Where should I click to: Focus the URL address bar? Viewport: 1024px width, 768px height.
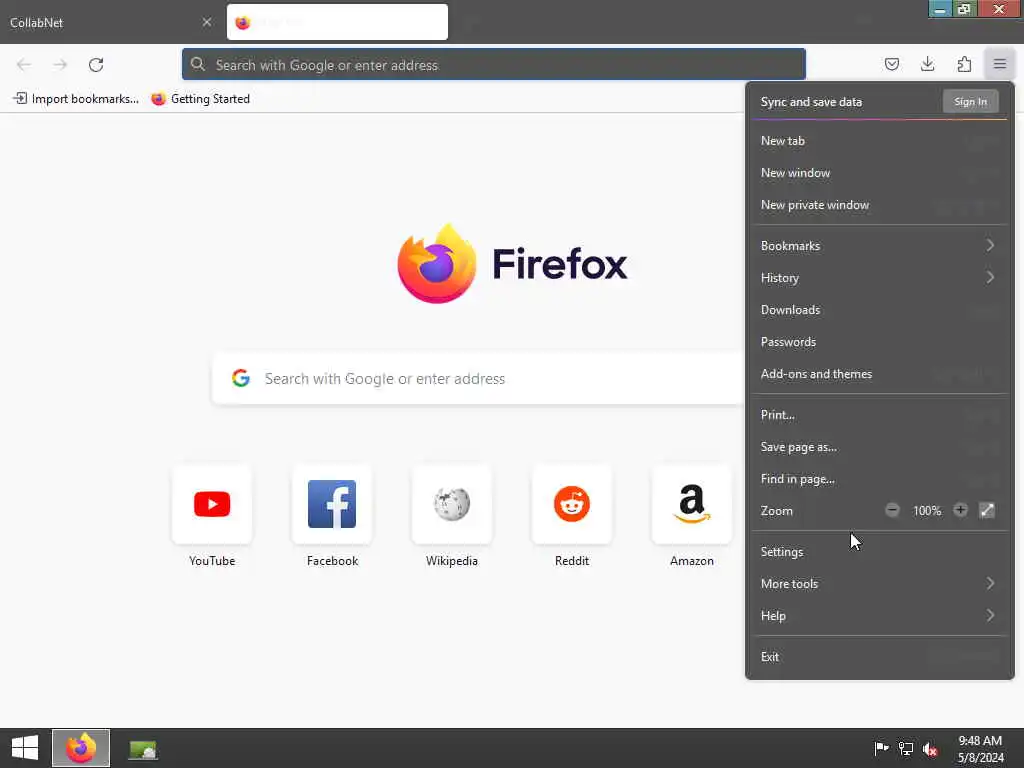(494, 65)
